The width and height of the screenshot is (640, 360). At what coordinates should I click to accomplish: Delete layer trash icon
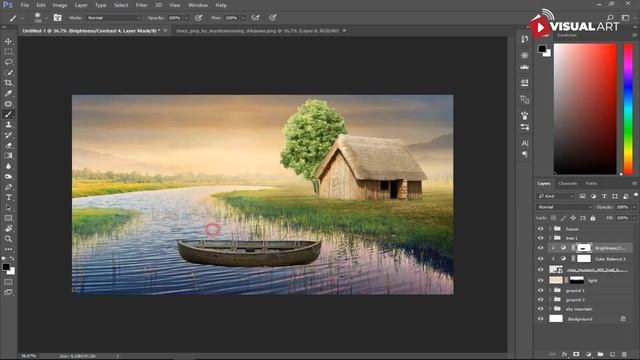[x=624, y=354]
